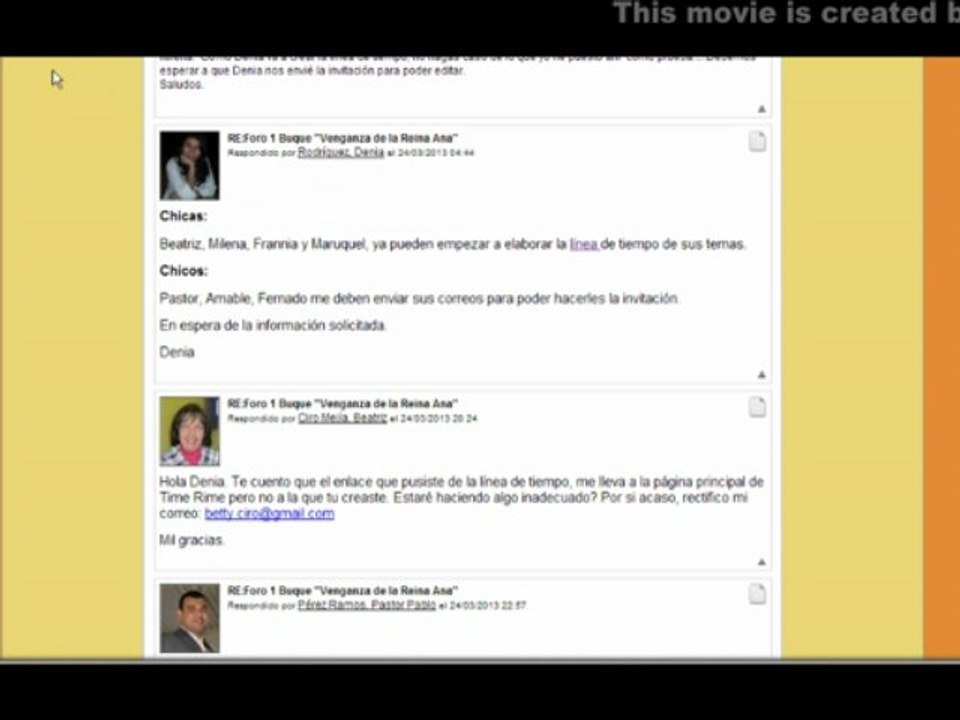Click the betty.ciro@gmail.com email link

[x=269, y=514]
